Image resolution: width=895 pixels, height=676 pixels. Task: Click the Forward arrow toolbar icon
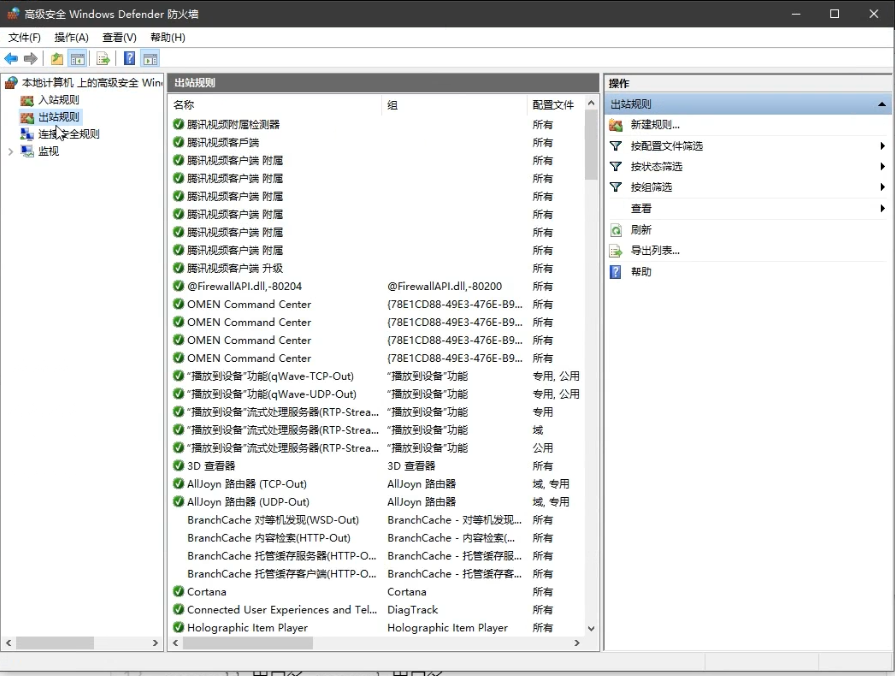31,58
